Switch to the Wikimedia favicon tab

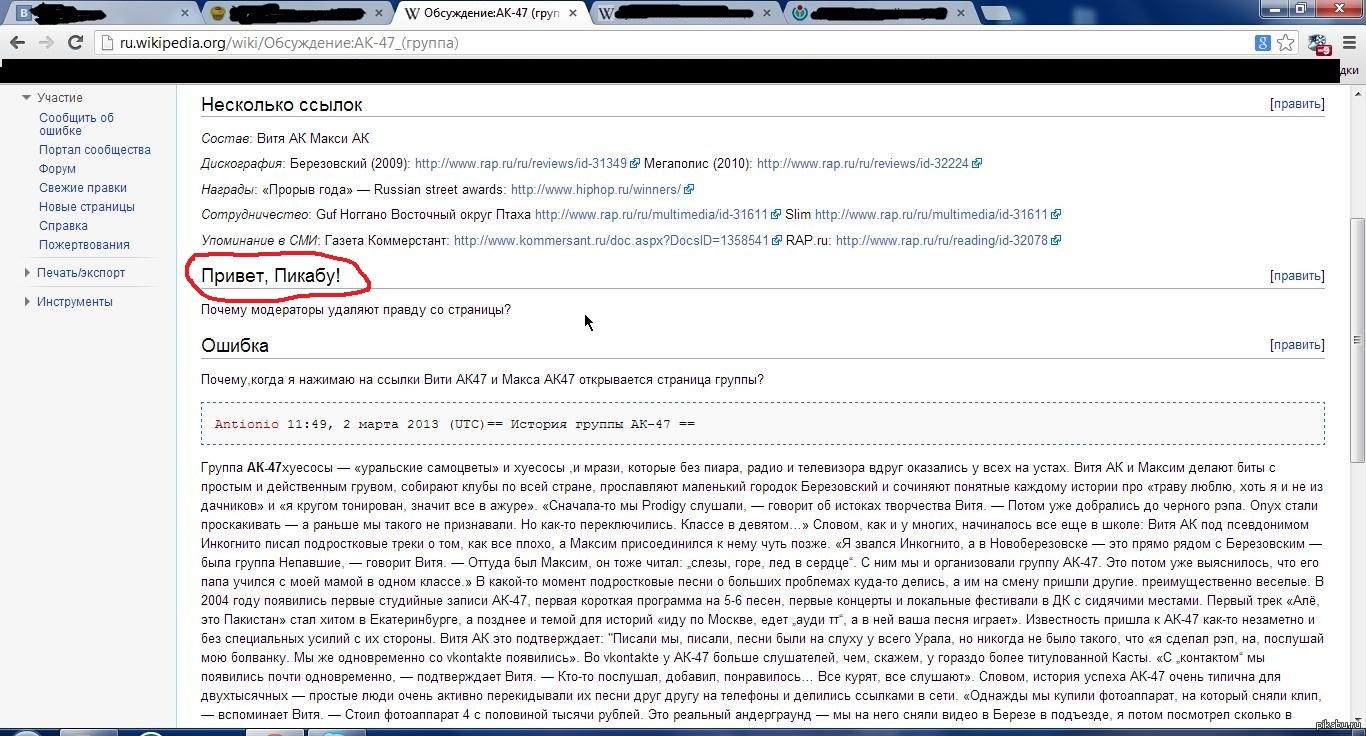(x=877, y=13)
